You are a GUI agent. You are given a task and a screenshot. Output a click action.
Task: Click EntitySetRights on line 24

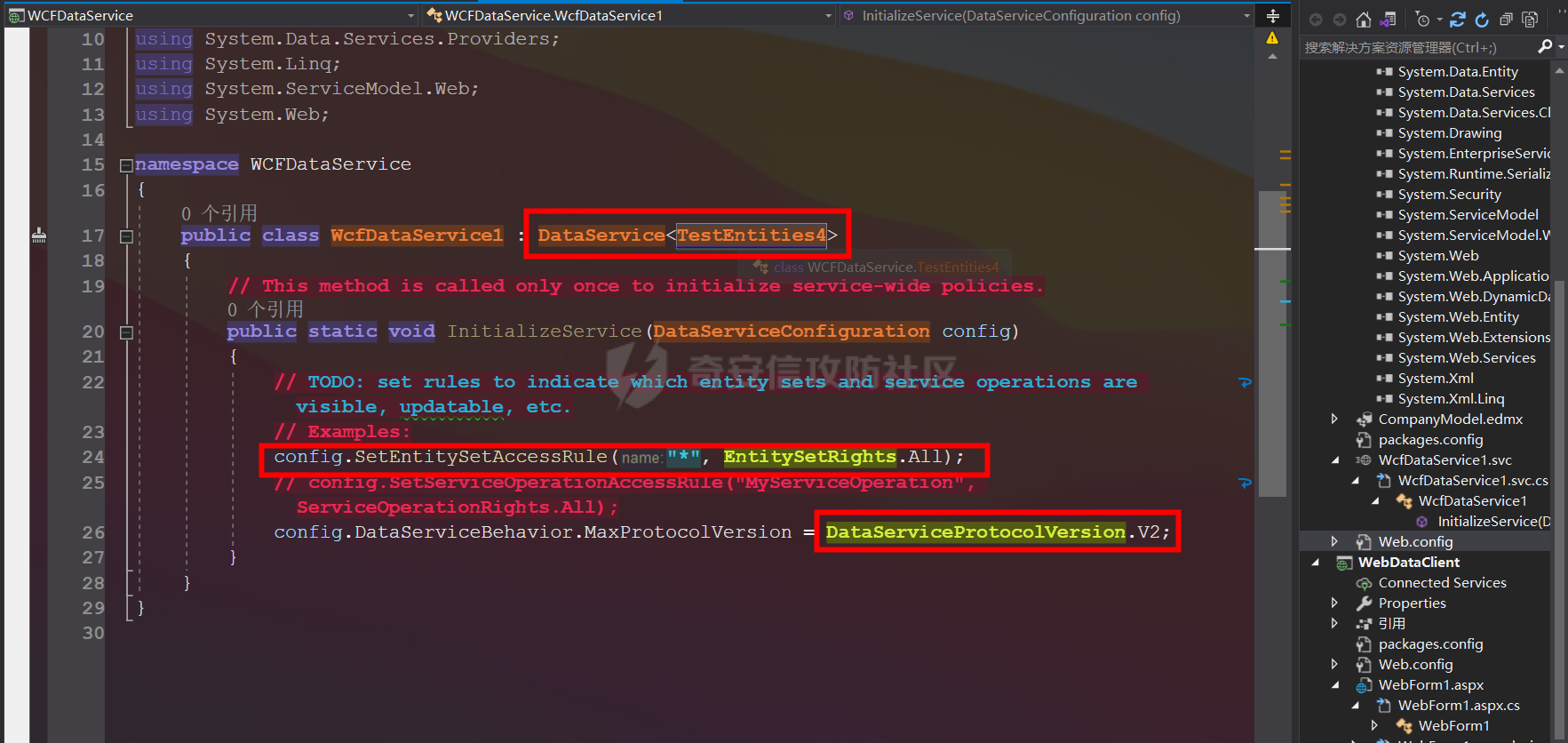810,457
